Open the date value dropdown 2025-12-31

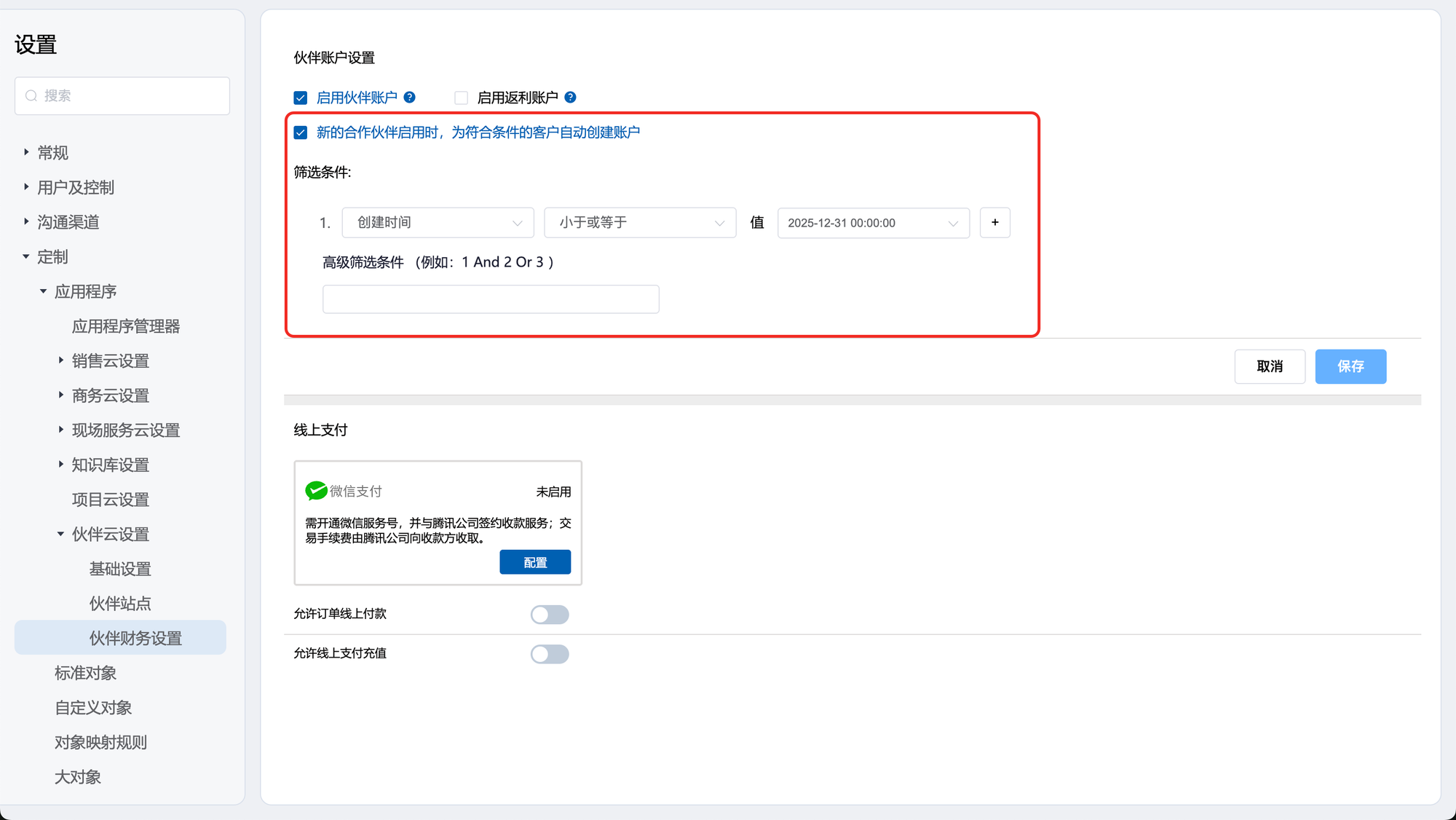873,223
